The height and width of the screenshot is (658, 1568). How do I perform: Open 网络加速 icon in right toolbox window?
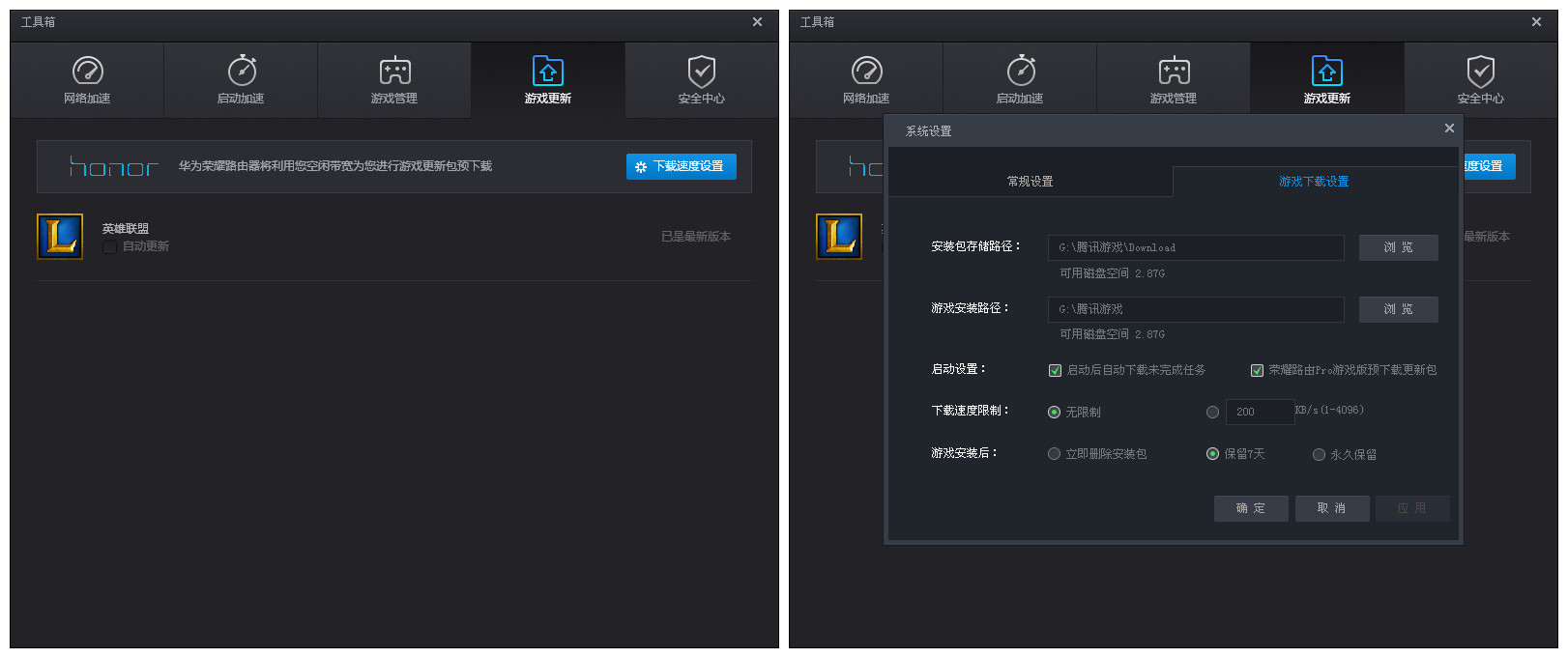click(866, 71)
